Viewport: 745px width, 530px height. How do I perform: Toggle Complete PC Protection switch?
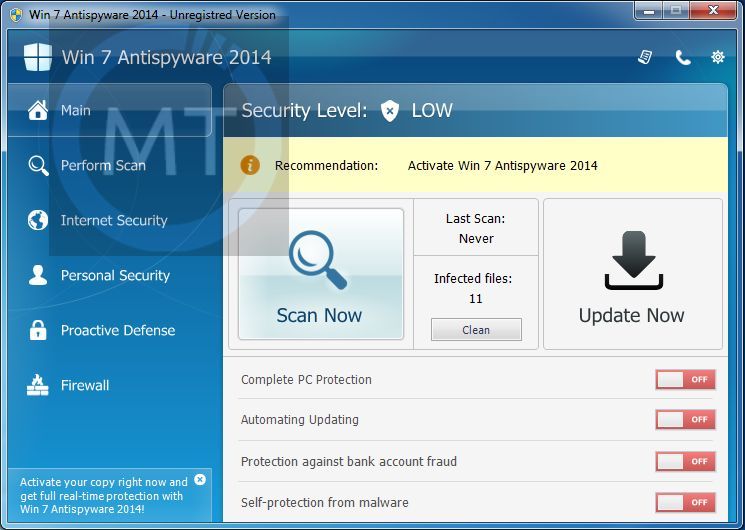coord(685,379)
